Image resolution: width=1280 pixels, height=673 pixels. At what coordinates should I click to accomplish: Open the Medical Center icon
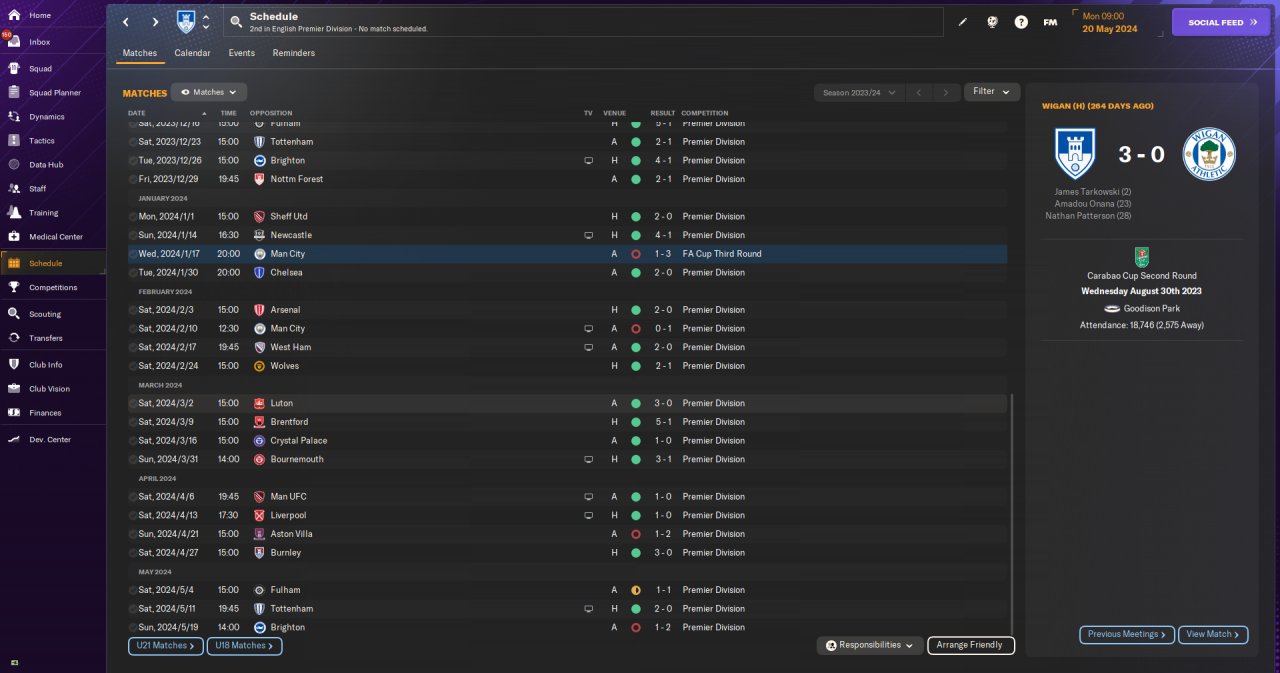click(x=14, y=237)
